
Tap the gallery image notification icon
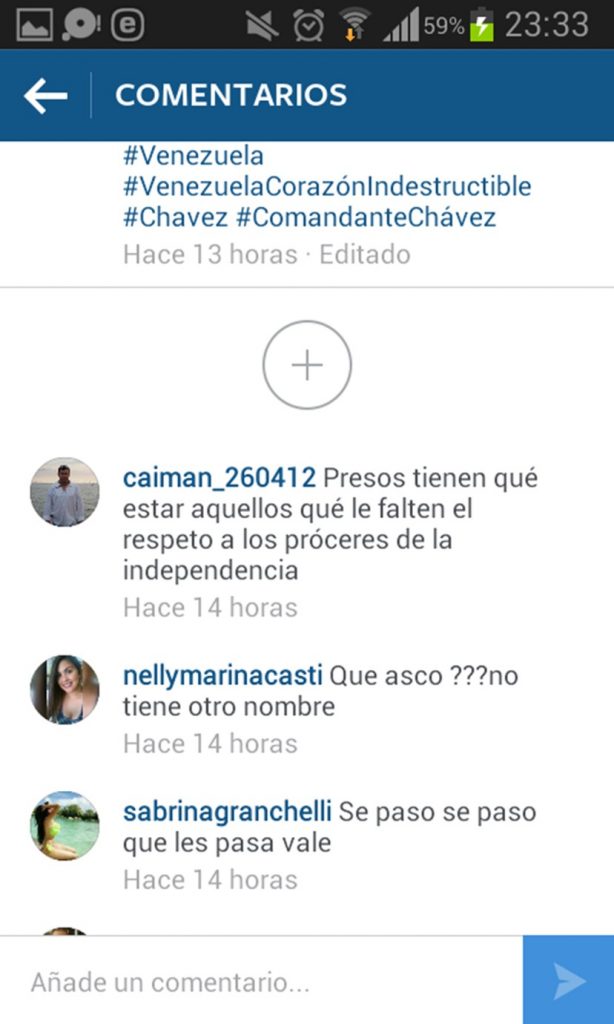[34, 25]
